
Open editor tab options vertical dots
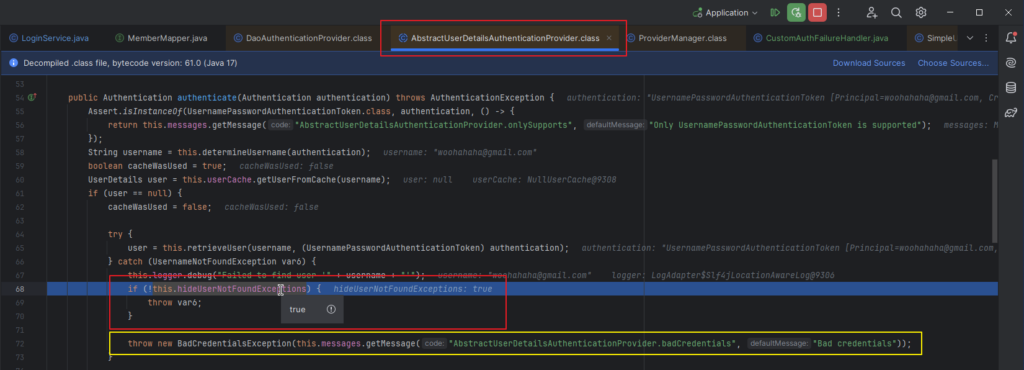point(986,39)
